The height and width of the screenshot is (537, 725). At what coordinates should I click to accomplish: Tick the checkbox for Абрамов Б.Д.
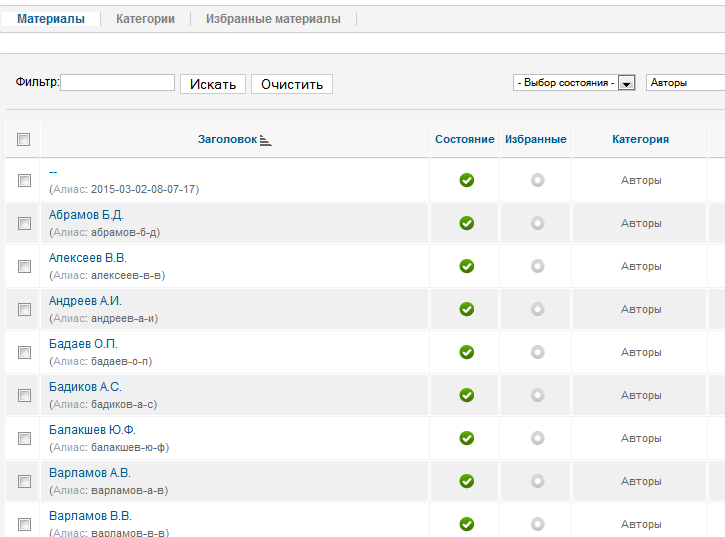pos(25,223)
